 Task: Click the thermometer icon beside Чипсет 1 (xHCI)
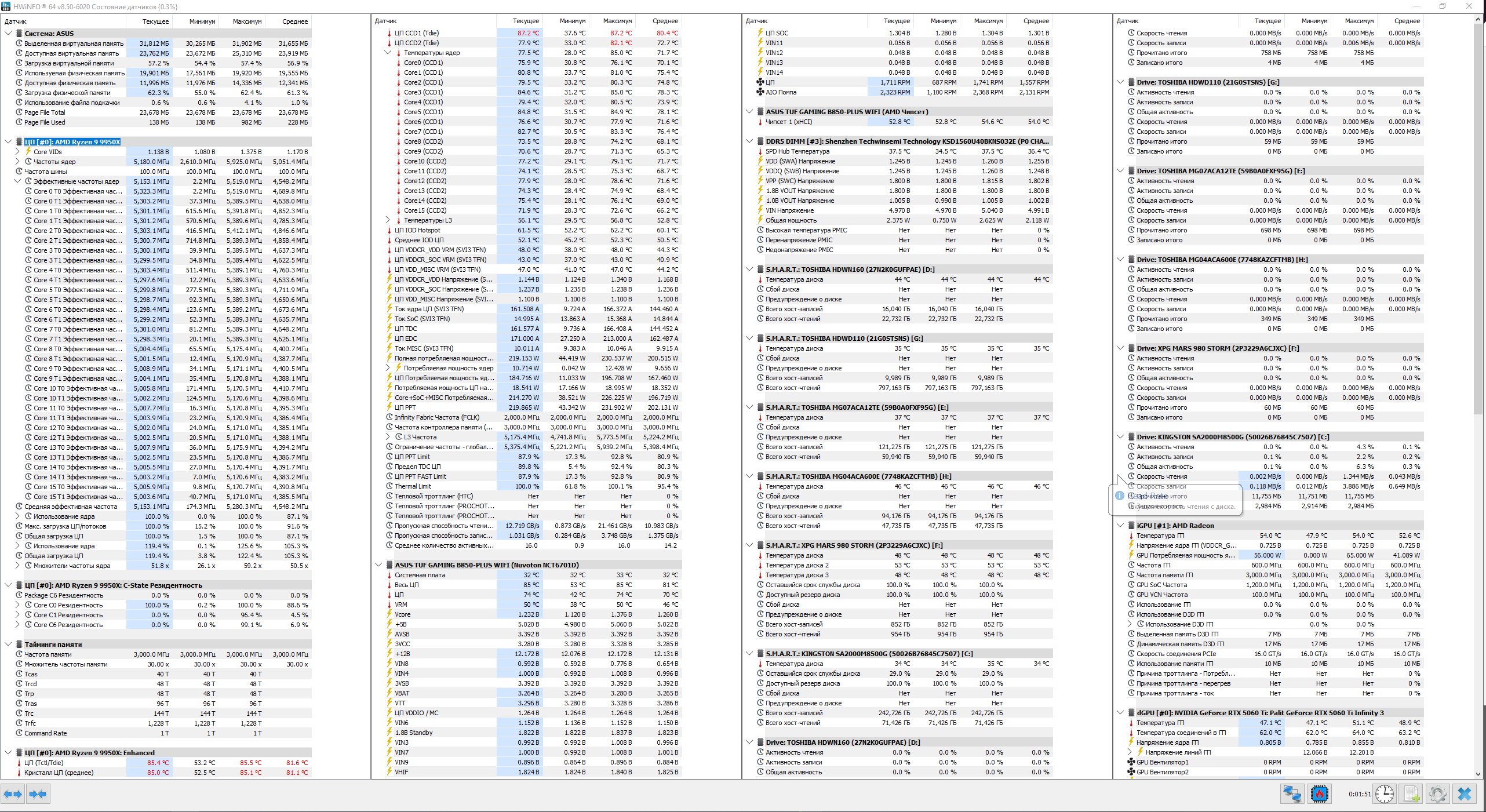[x=760, y=122]
